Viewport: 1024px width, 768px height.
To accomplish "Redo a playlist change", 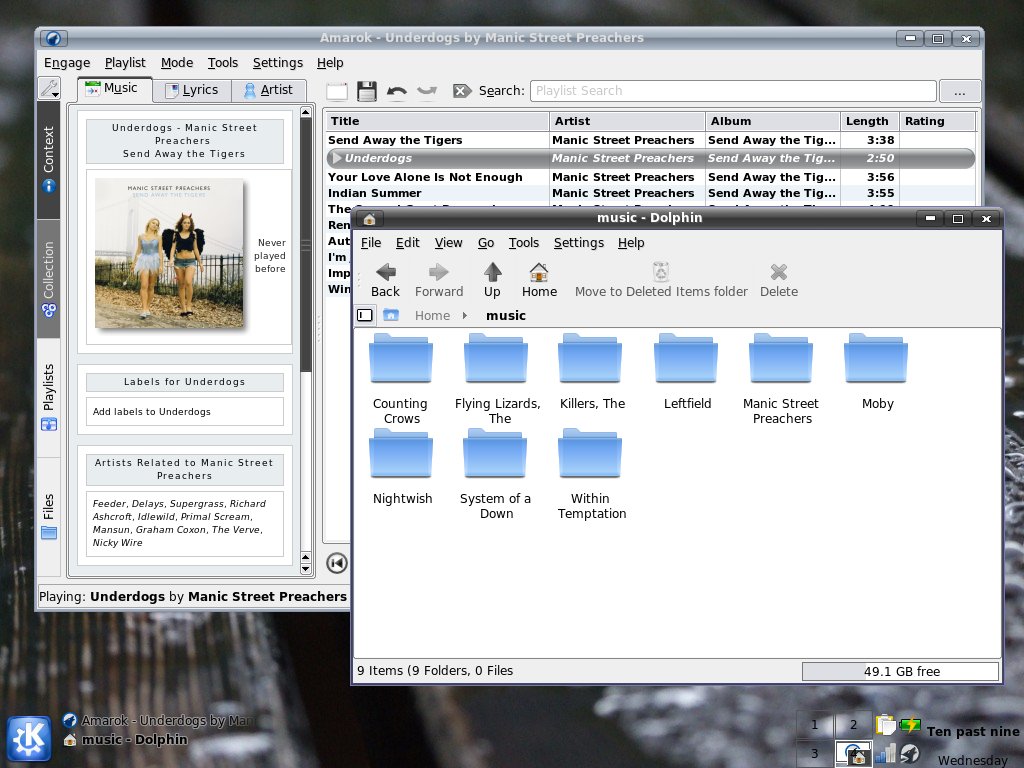I will pyautogui.click(x=425, y=90).
